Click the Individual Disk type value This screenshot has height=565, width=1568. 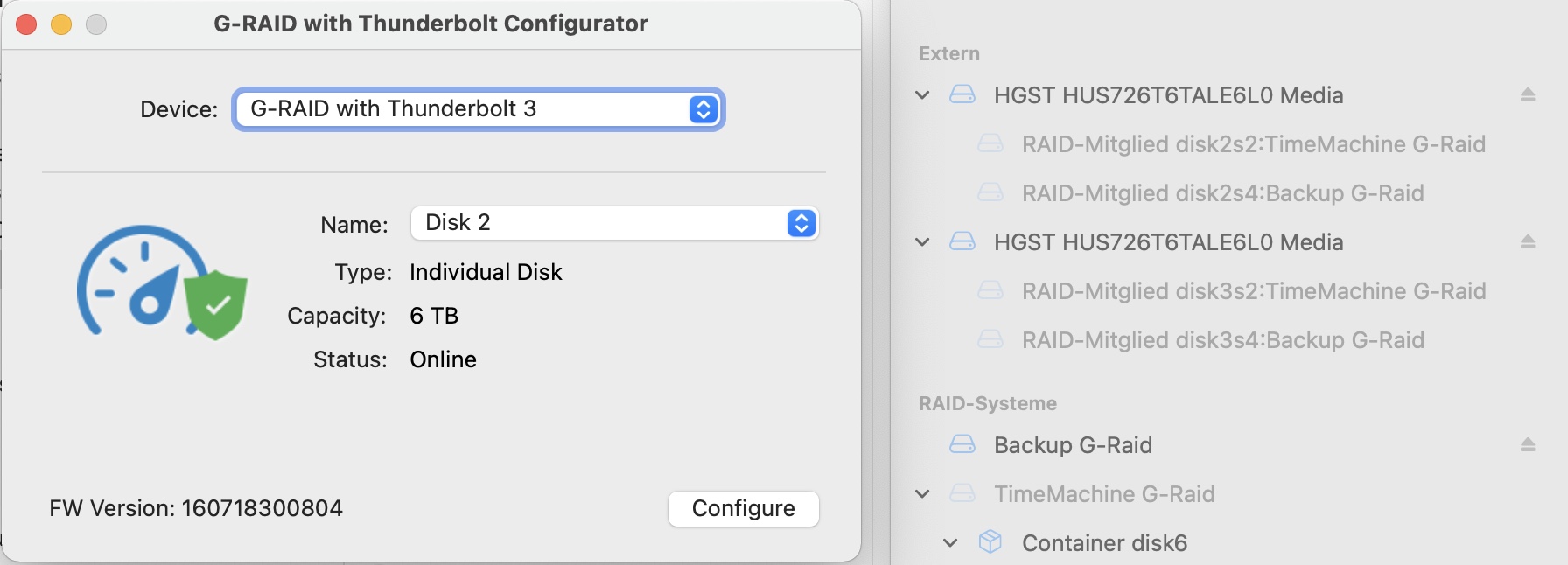(x=486, y=272)
